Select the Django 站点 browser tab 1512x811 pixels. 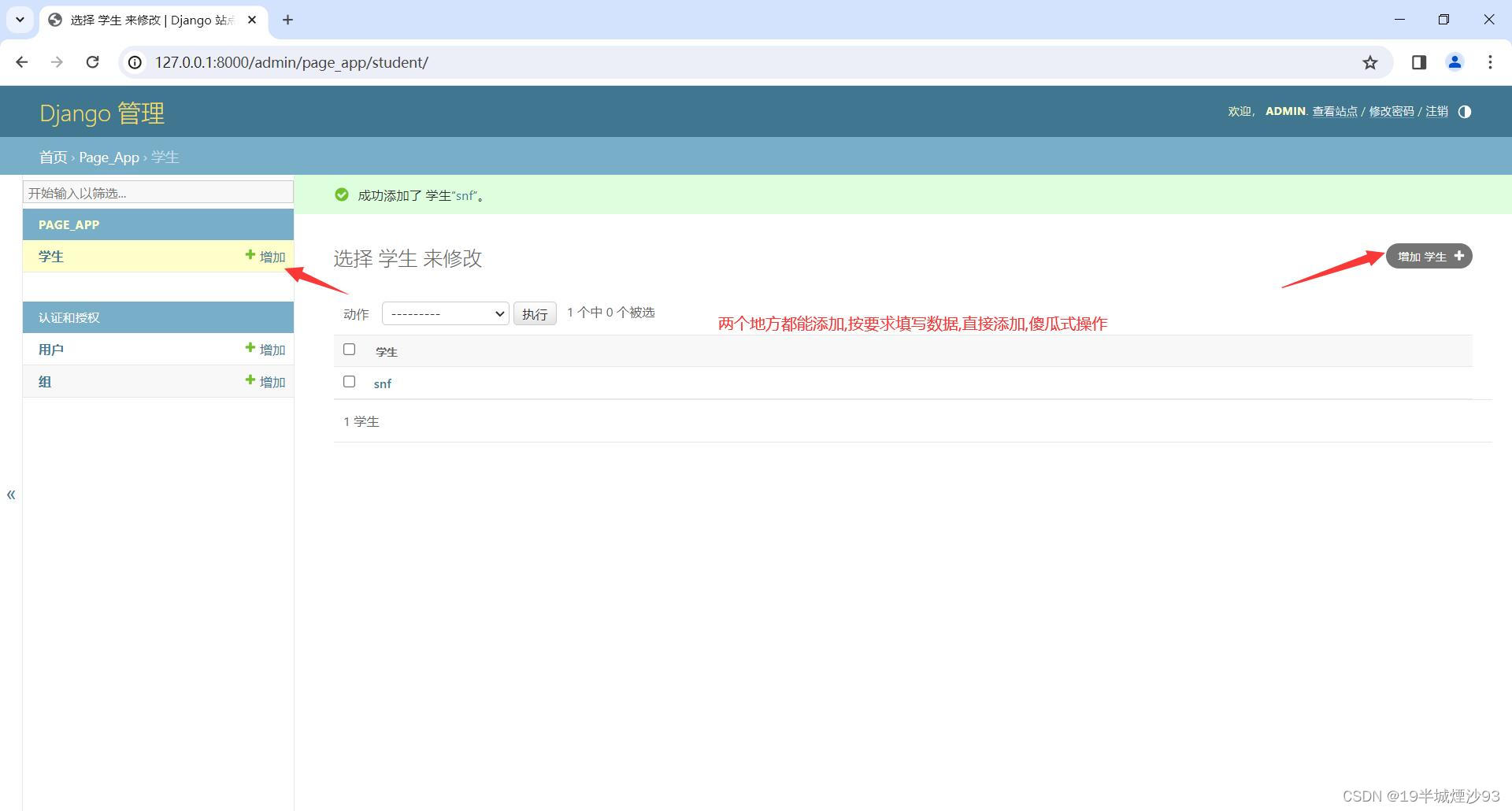pos(153,20)
